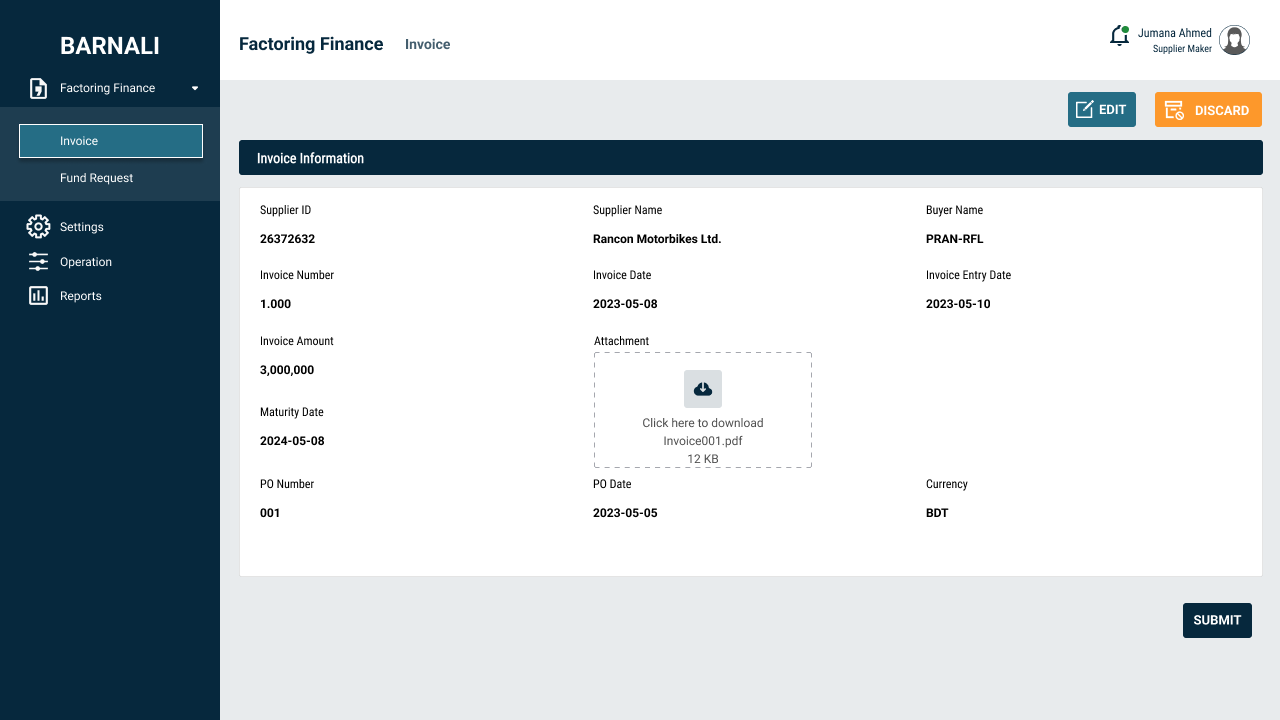The height and width of the screenshot is (720, 1280).
Task: Click the Supplier Maker role label
Action: click(1182, 49)
